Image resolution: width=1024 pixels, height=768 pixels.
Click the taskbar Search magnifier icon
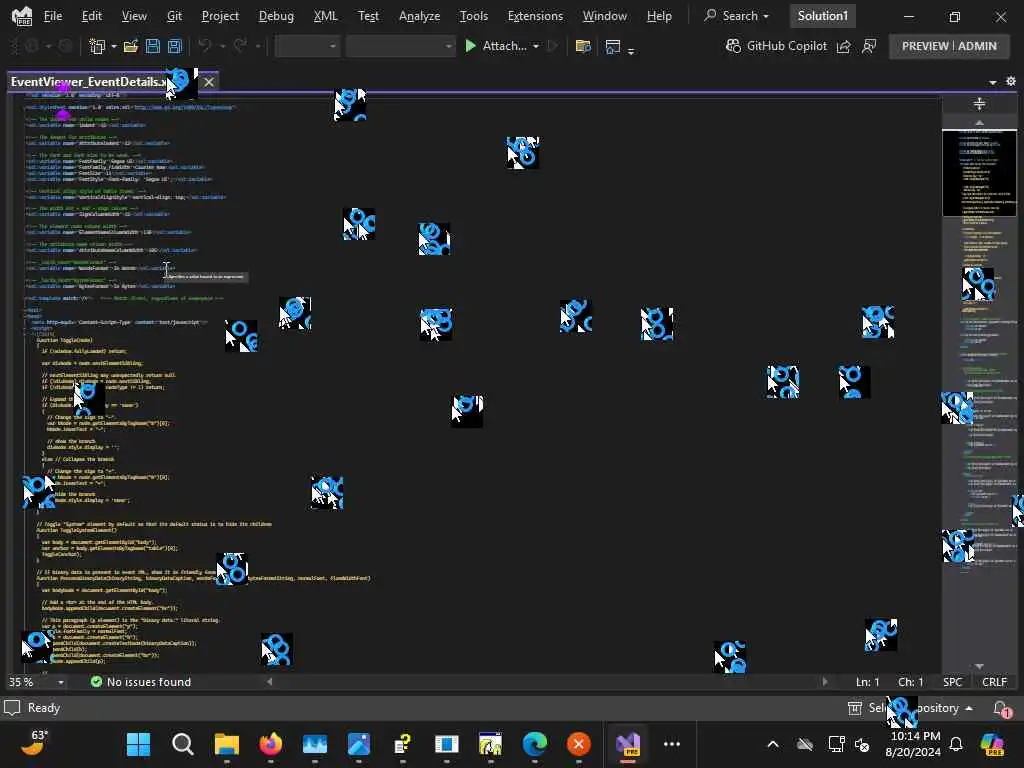182,744
